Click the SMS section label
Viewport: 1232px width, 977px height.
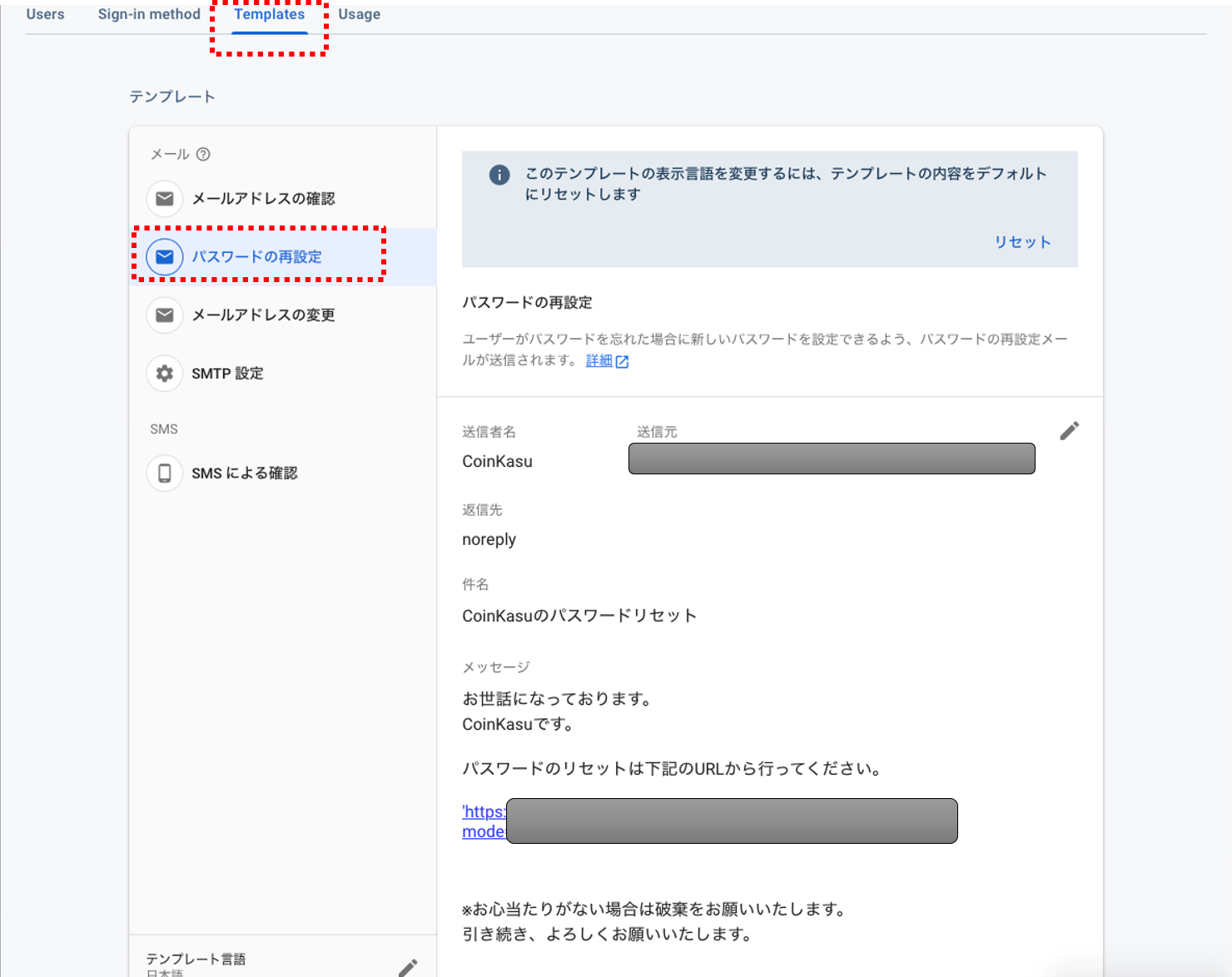pyautogui.click(x=164, y=429)
